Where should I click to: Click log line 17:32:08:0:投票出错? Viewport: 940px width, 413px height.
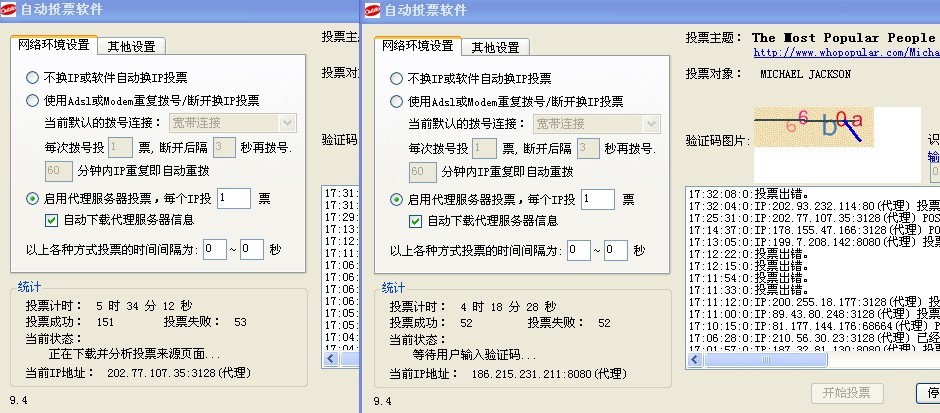click(749, 194)
